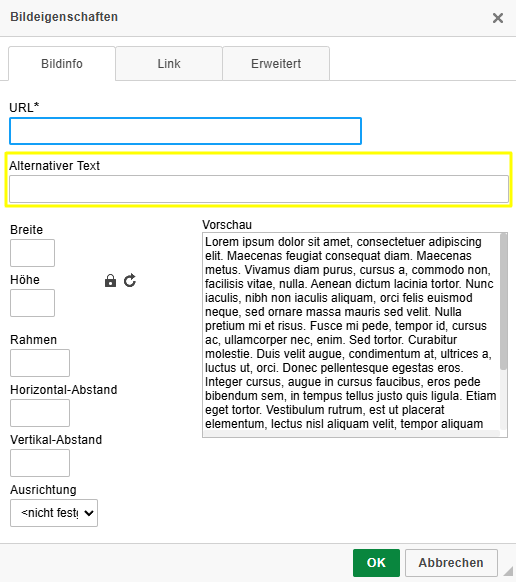Cancel via the Abbrechen button

[x=451, y=563]
